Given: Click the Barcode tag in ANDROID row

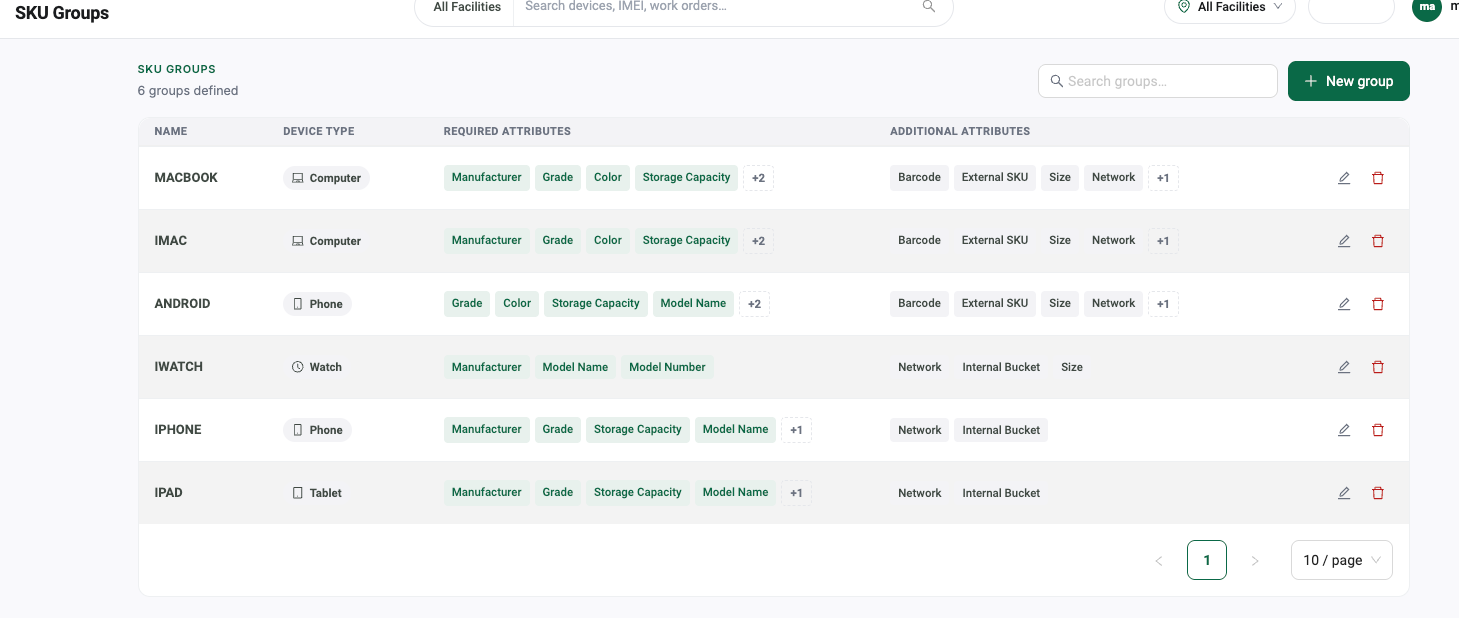Looking at the screenshot, I should (x=919, y=303).
